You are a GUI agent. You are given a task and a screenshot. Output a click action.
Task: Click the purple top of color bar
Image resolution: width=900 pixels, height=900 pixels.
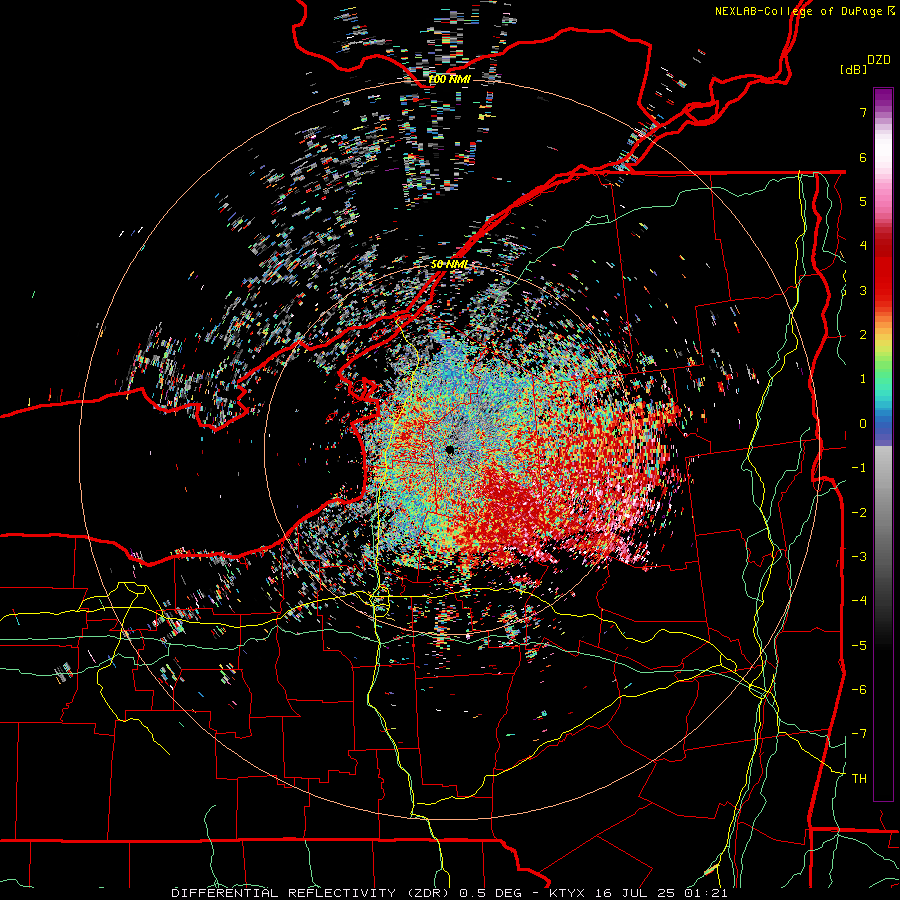point(883,98)
